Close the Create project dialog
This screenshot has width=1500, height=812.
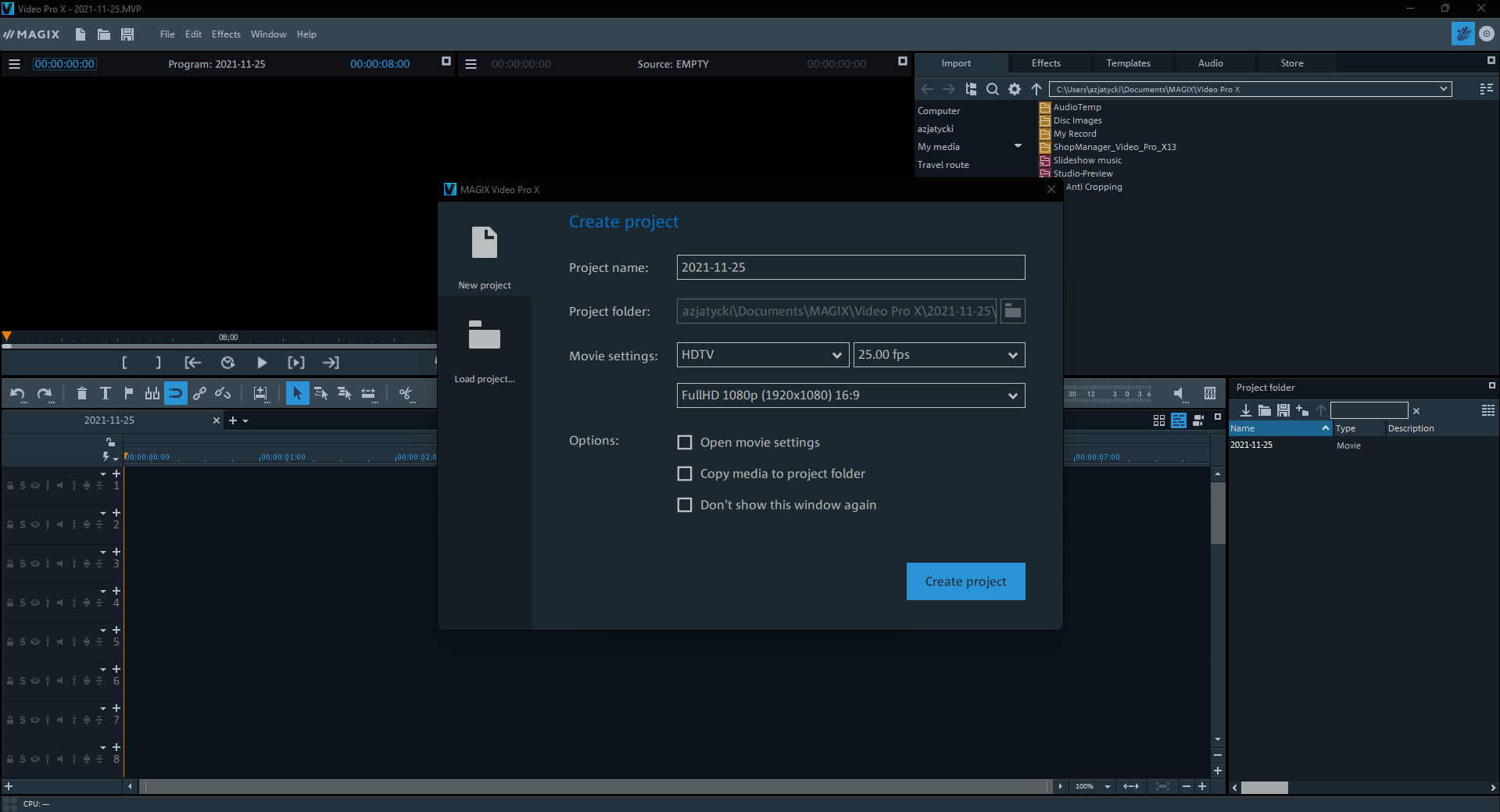pos(1051,189)
